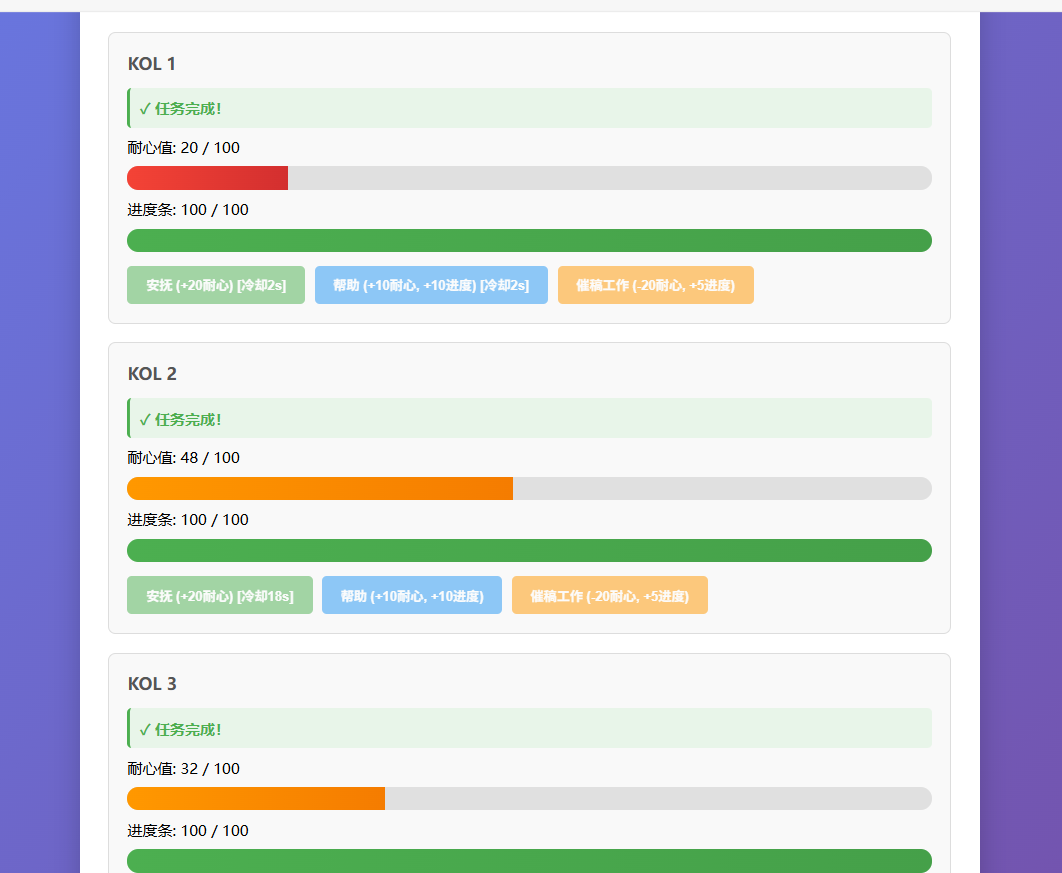The image size is (1062, 873).
Task: Click the checkmark in KOL 1's 任务完成 banner
Action: tap(145, 109)
